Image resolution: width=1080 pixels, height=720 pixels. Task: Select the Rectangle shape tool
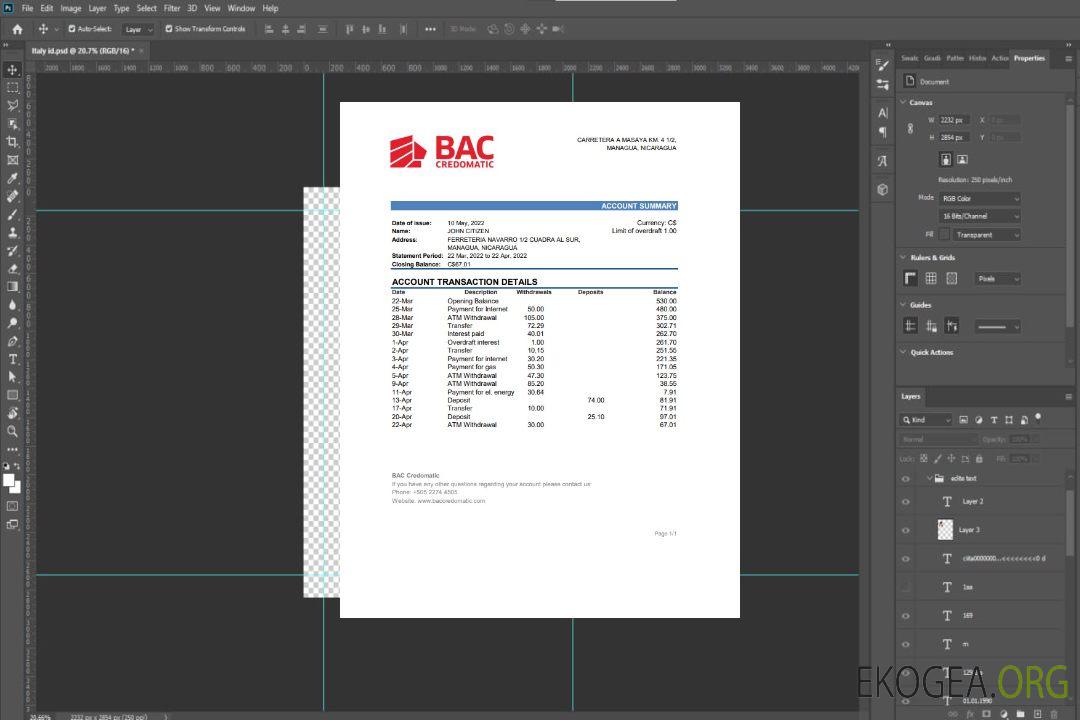pyautogui.click(x=12, y=395)
